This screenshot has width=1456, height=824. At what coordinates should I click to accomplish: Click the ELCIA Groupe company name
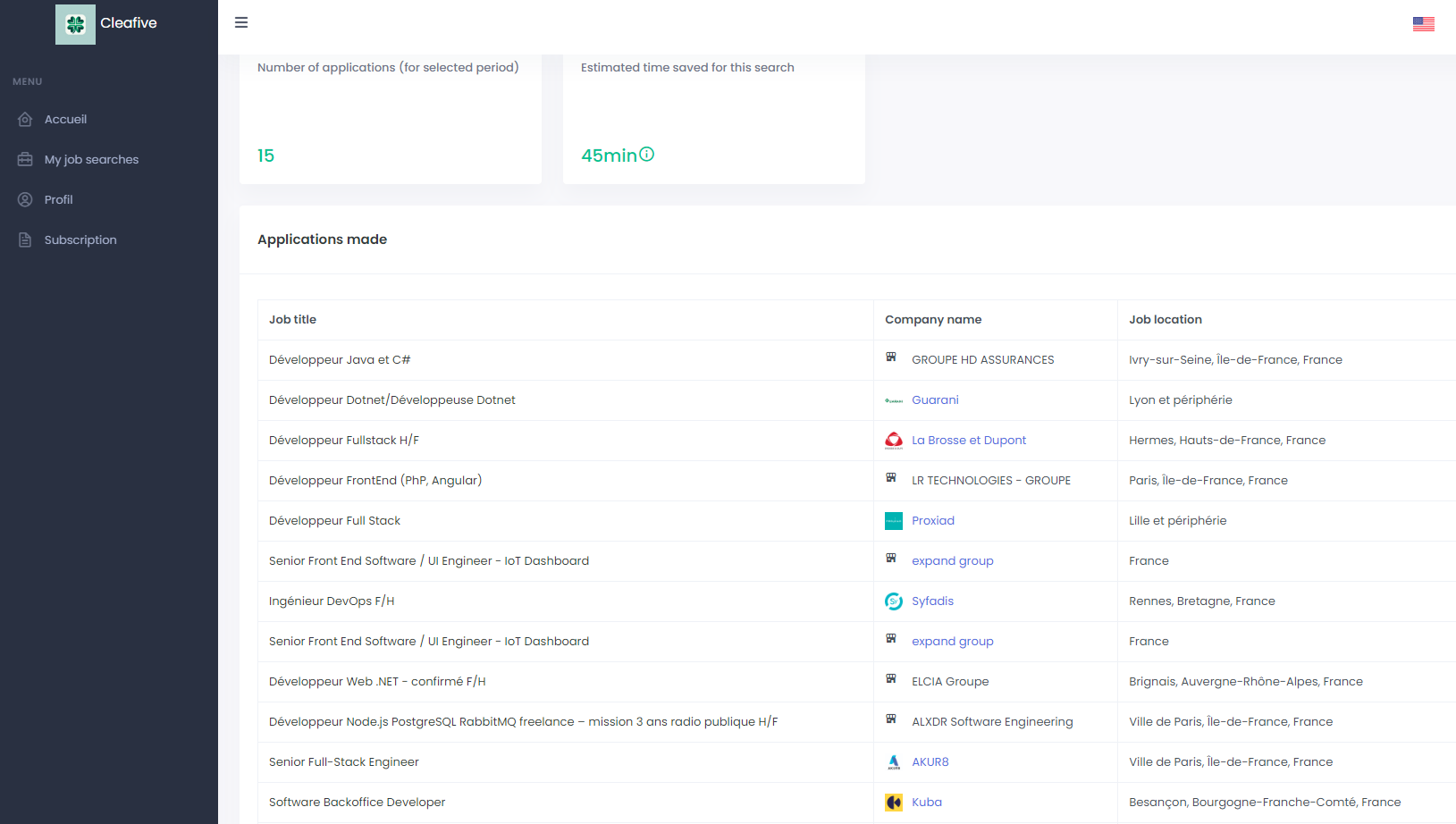point(950,682)
